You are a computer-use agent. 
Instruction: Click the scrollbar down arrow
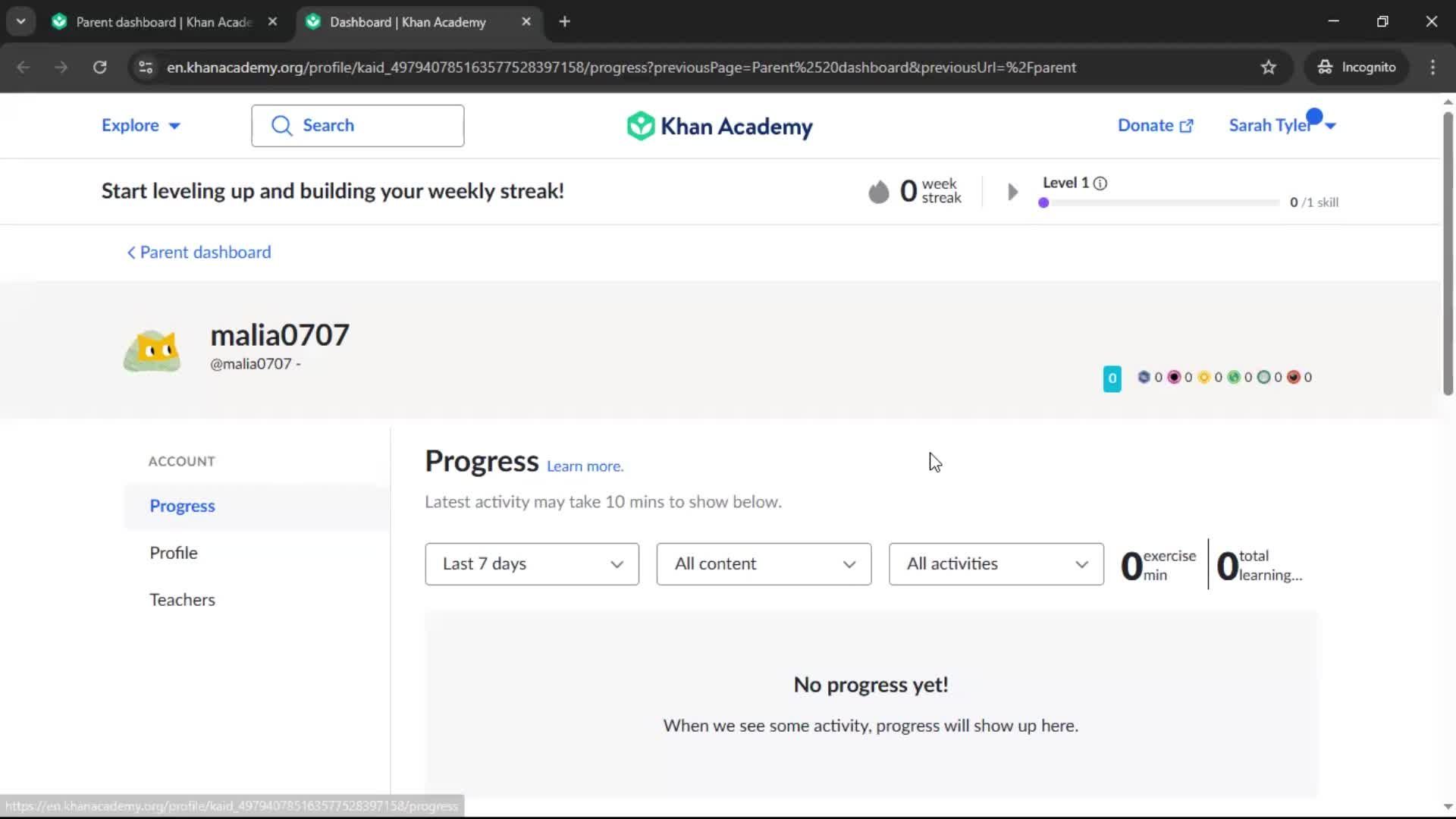coord(1448,807)
